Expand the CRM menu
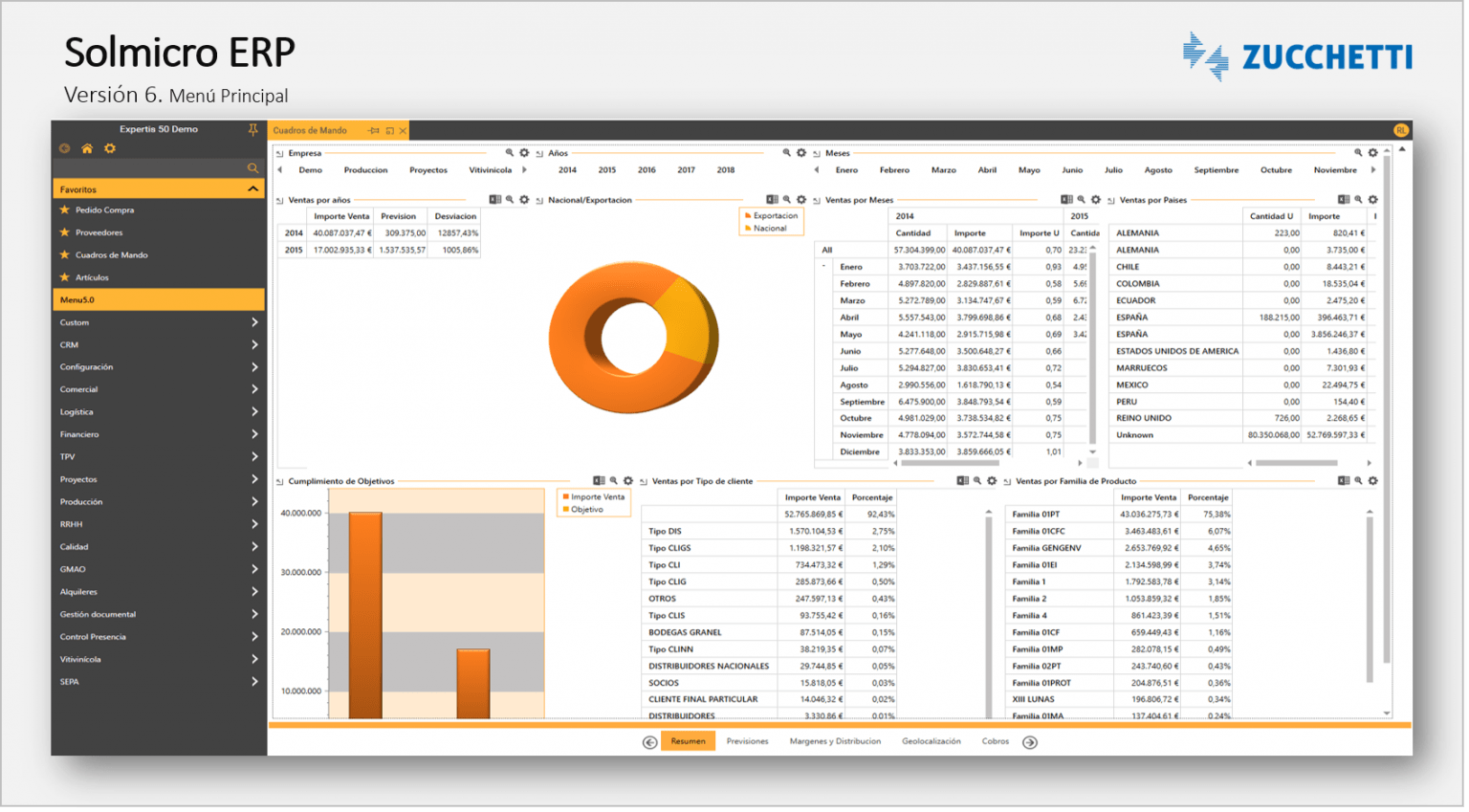This screenshot has width=1469, height=812. pos(255,346)
